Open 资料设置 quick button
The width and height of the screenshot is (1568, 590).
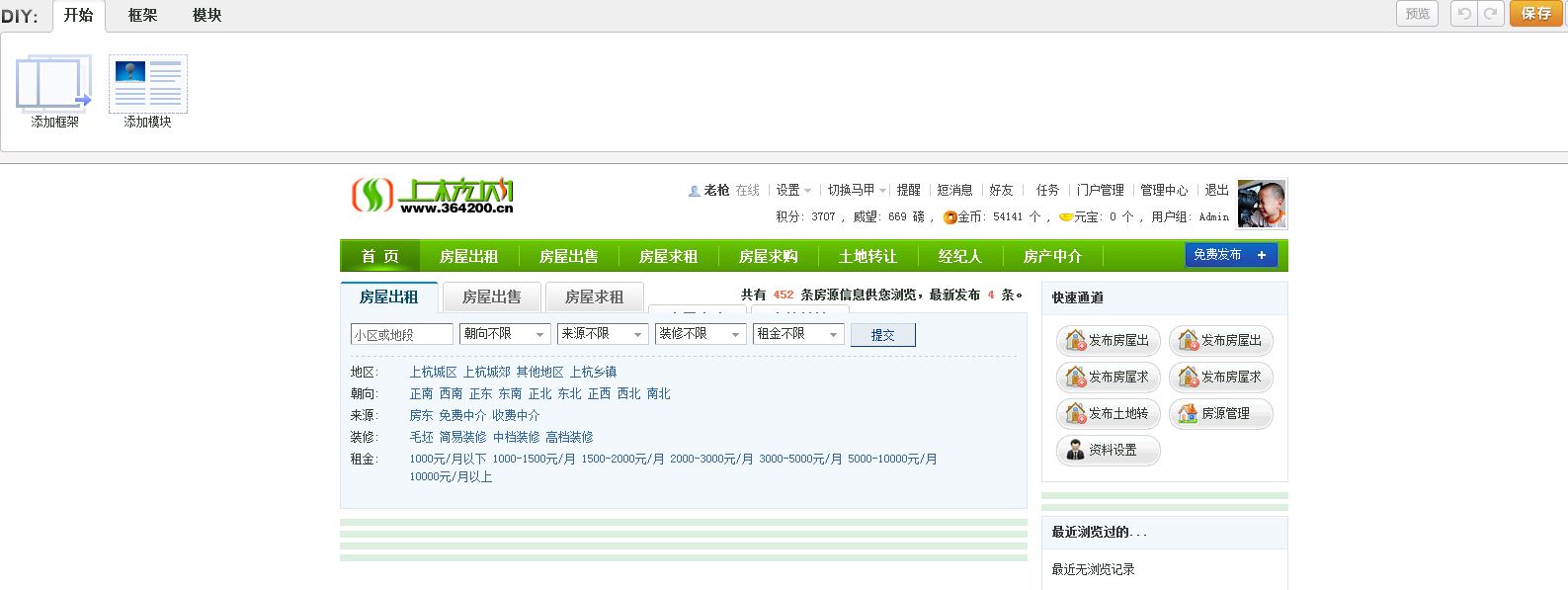tap(1109, 451)
